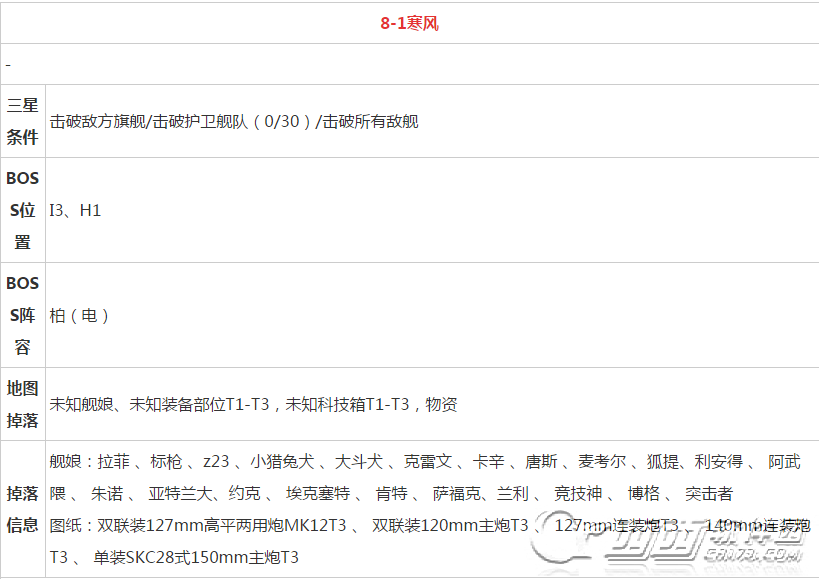Click the value 柏(电)
This screenshot has width=819, height=579.
tap(79, 315)
